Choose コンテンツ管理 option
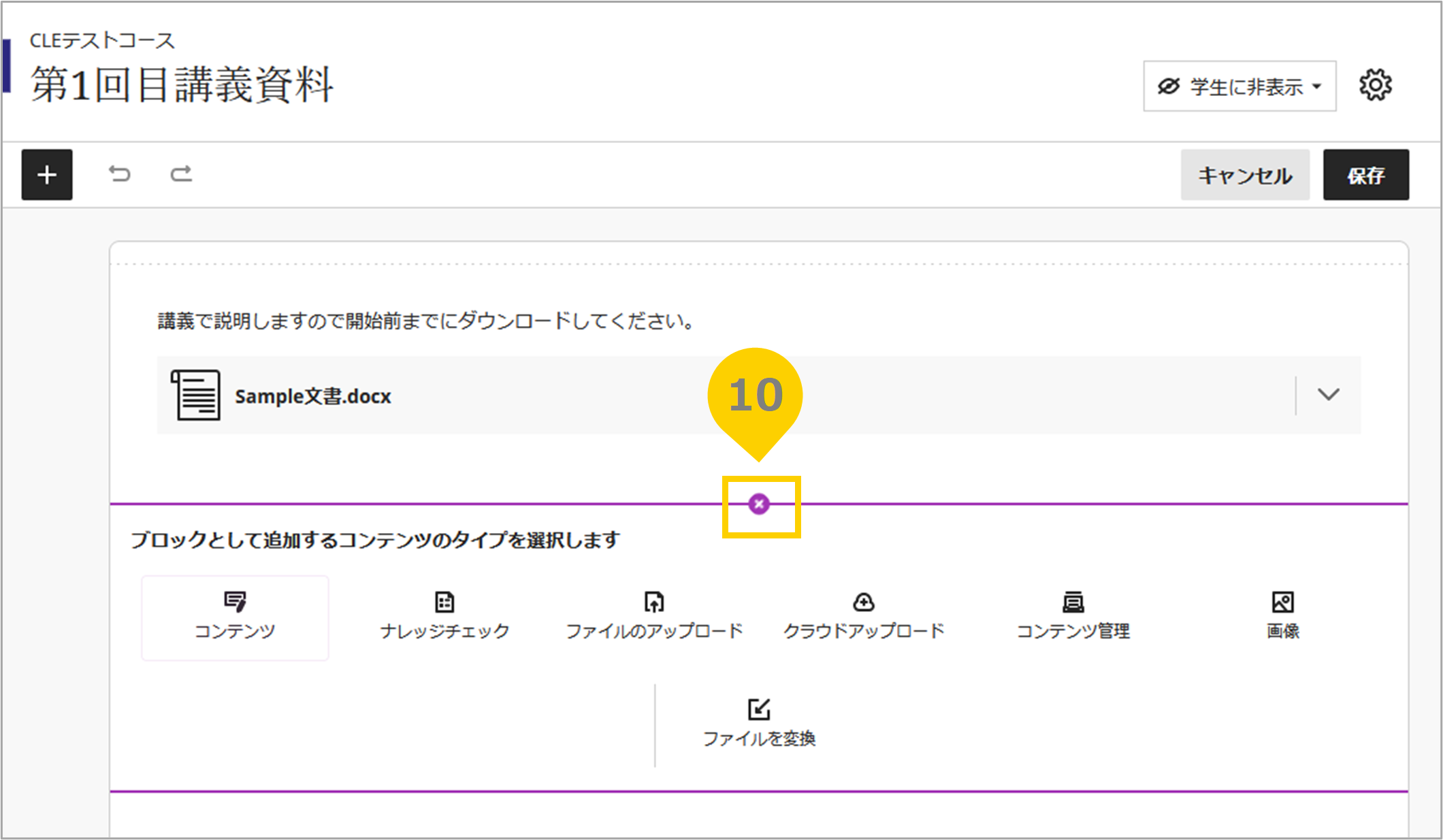The height and width of the screenshot is (840, 1443). pyautogui.click(x=1073, y=617)
